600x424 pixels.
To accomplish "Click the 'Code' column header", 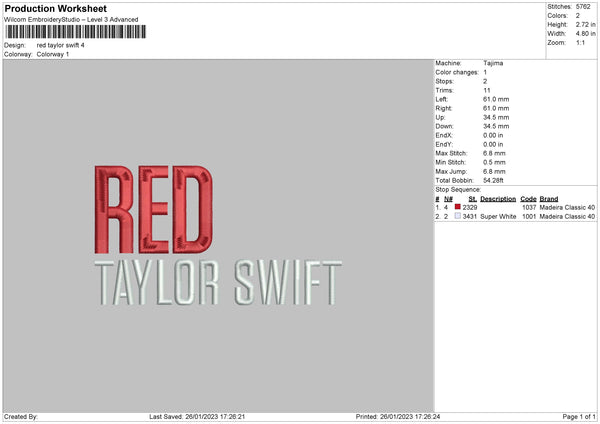I will [x=528, y=199].
